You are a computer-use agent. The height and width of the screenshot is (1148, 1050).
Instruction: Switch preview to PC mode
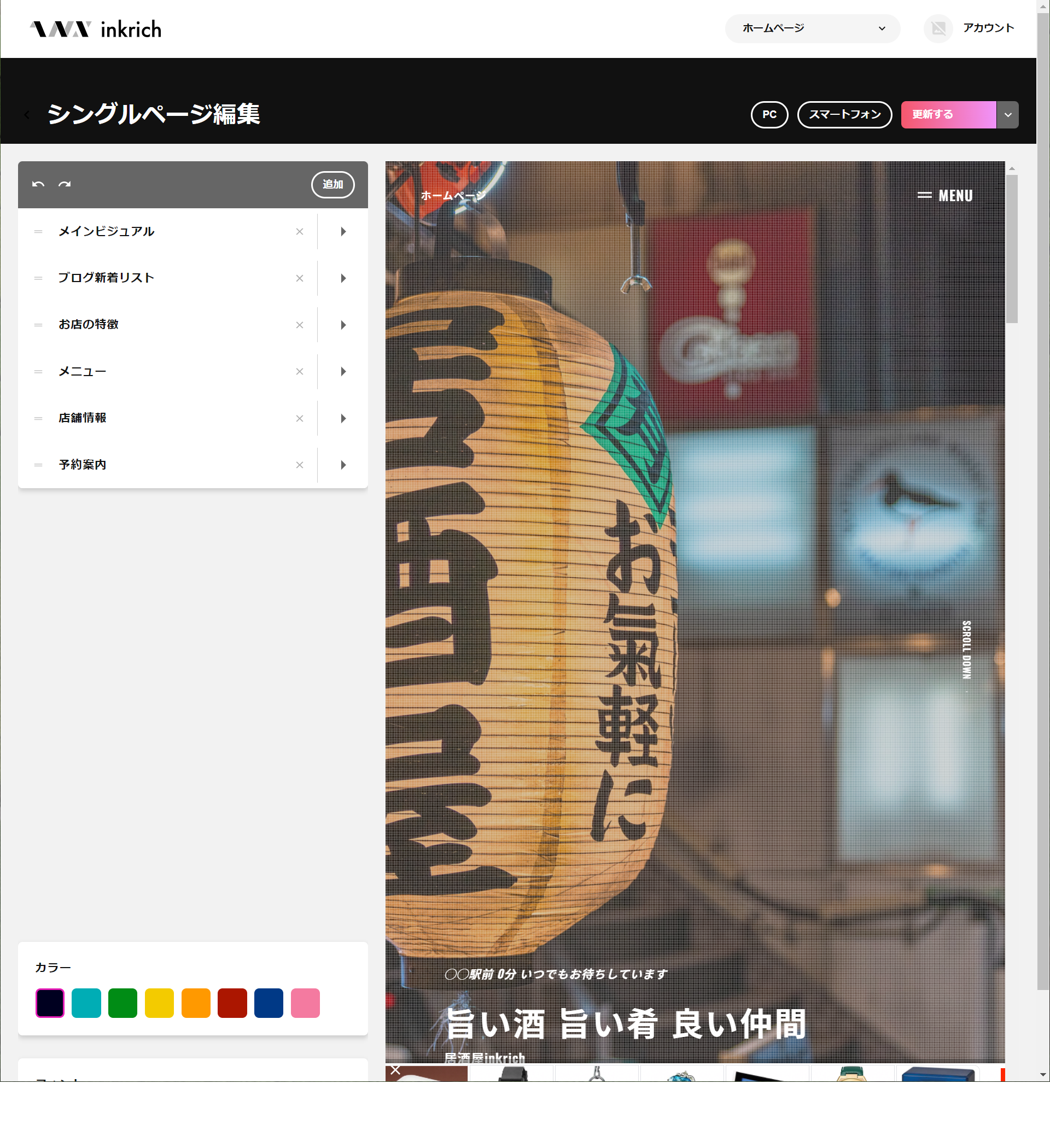coord(768,114)
